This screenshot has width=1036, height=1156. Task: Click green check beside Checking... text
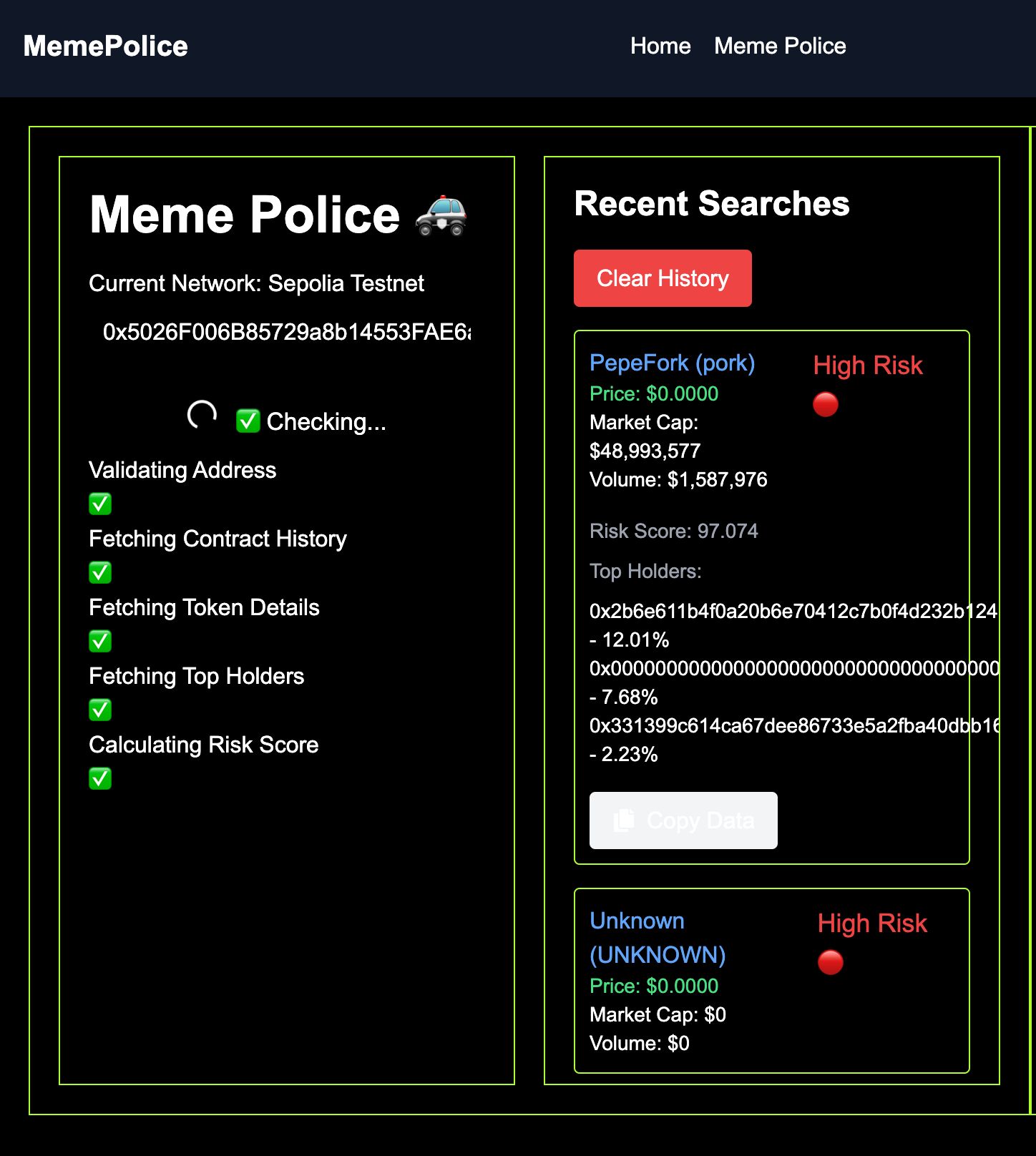coord(248,421)
